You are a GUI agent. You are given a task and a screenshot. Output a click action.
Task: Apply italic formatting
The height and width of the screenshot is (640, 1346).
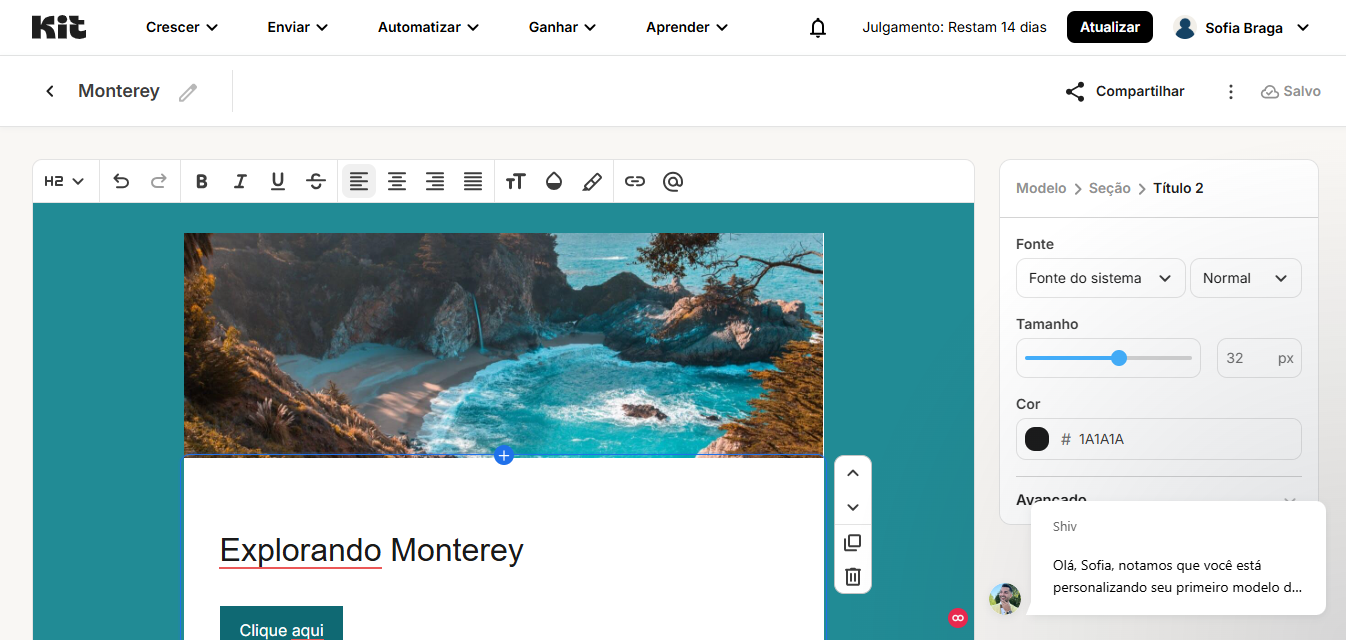(x=239, y=181)
